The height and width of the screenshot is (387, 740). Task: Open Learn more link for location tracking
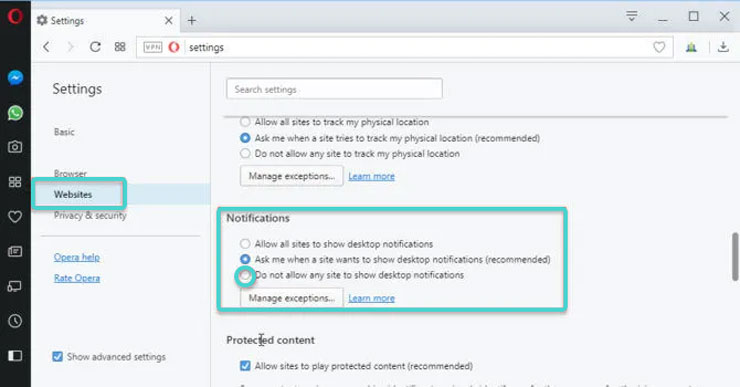point(371,176)
